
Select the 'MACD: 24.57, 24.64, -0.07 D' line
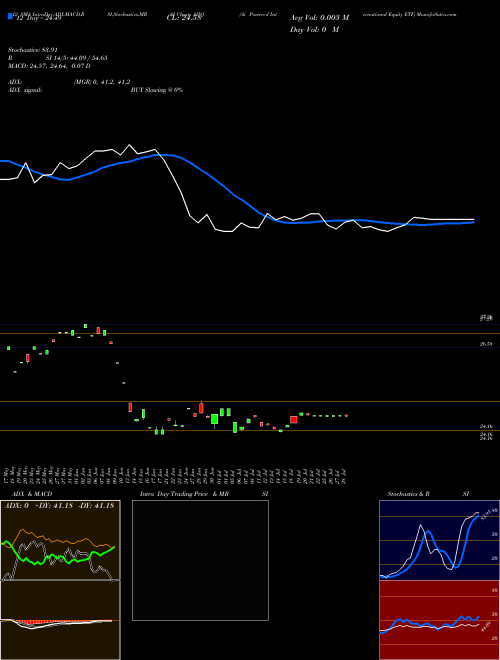(x=49, y=66)
